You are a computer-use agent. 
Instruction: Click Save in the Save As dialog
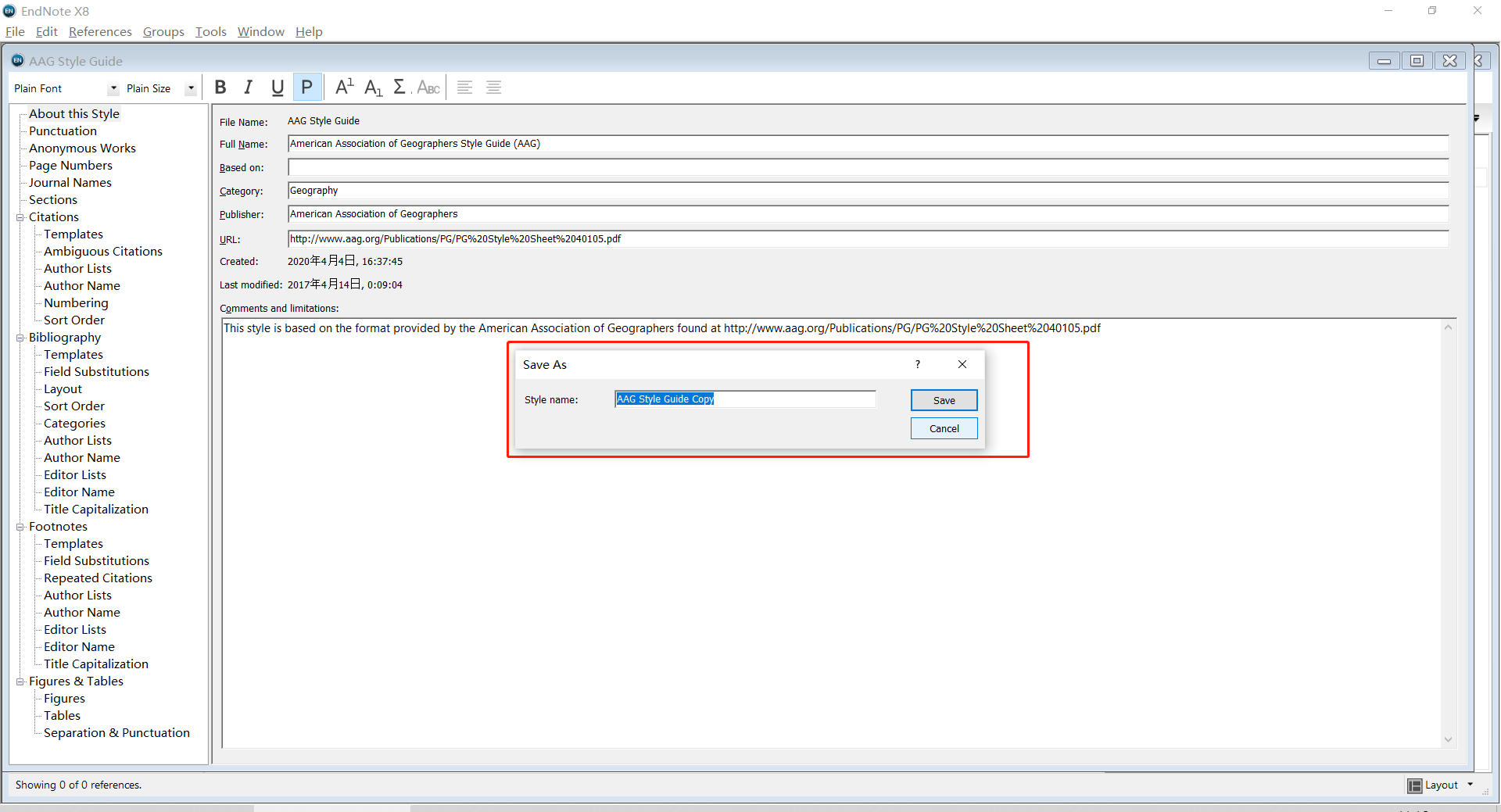pyautogui.click(x=944, y=400)
